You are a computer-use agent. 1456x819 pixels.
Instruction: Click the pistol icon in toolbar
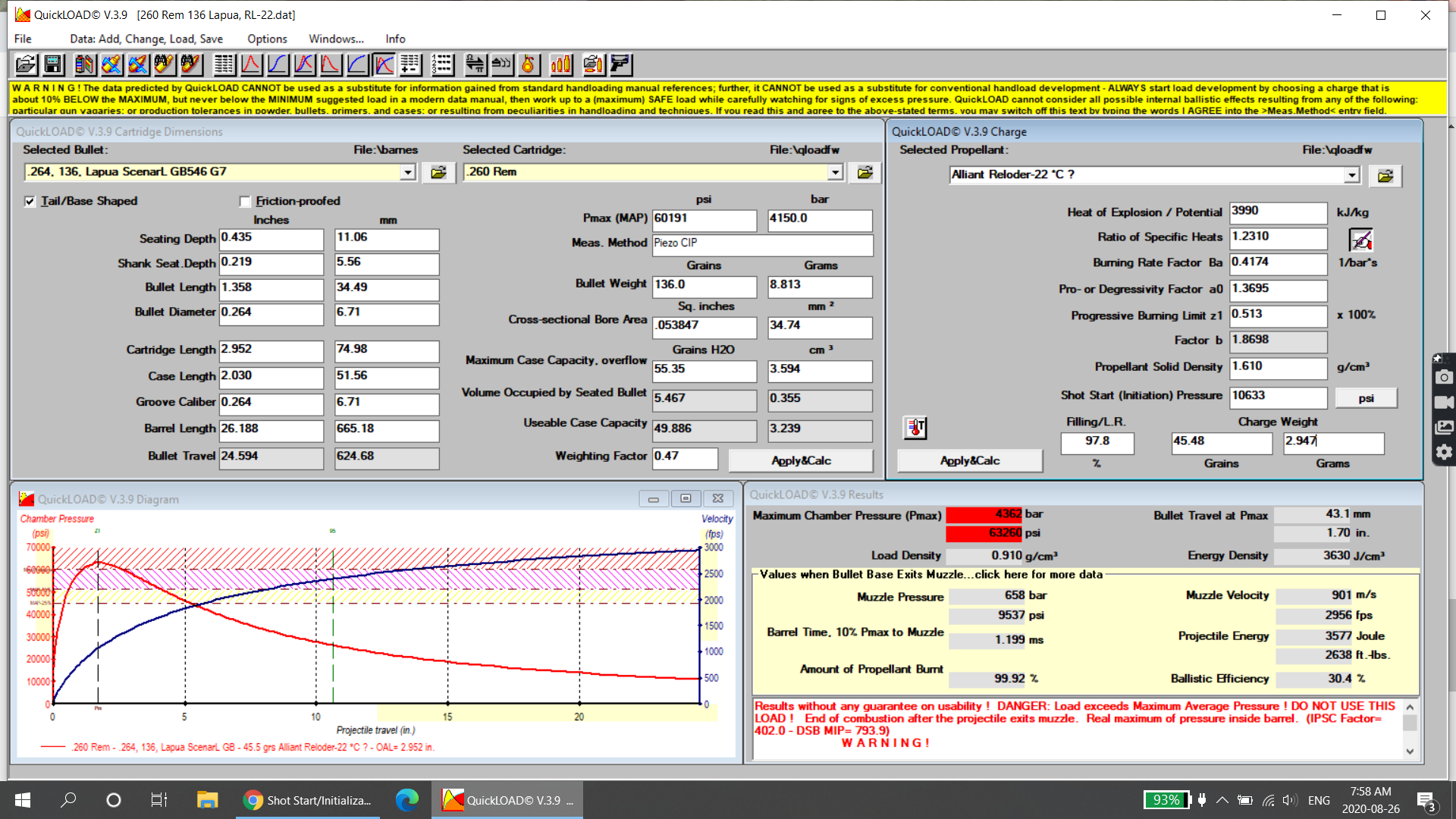click(620, 64)
